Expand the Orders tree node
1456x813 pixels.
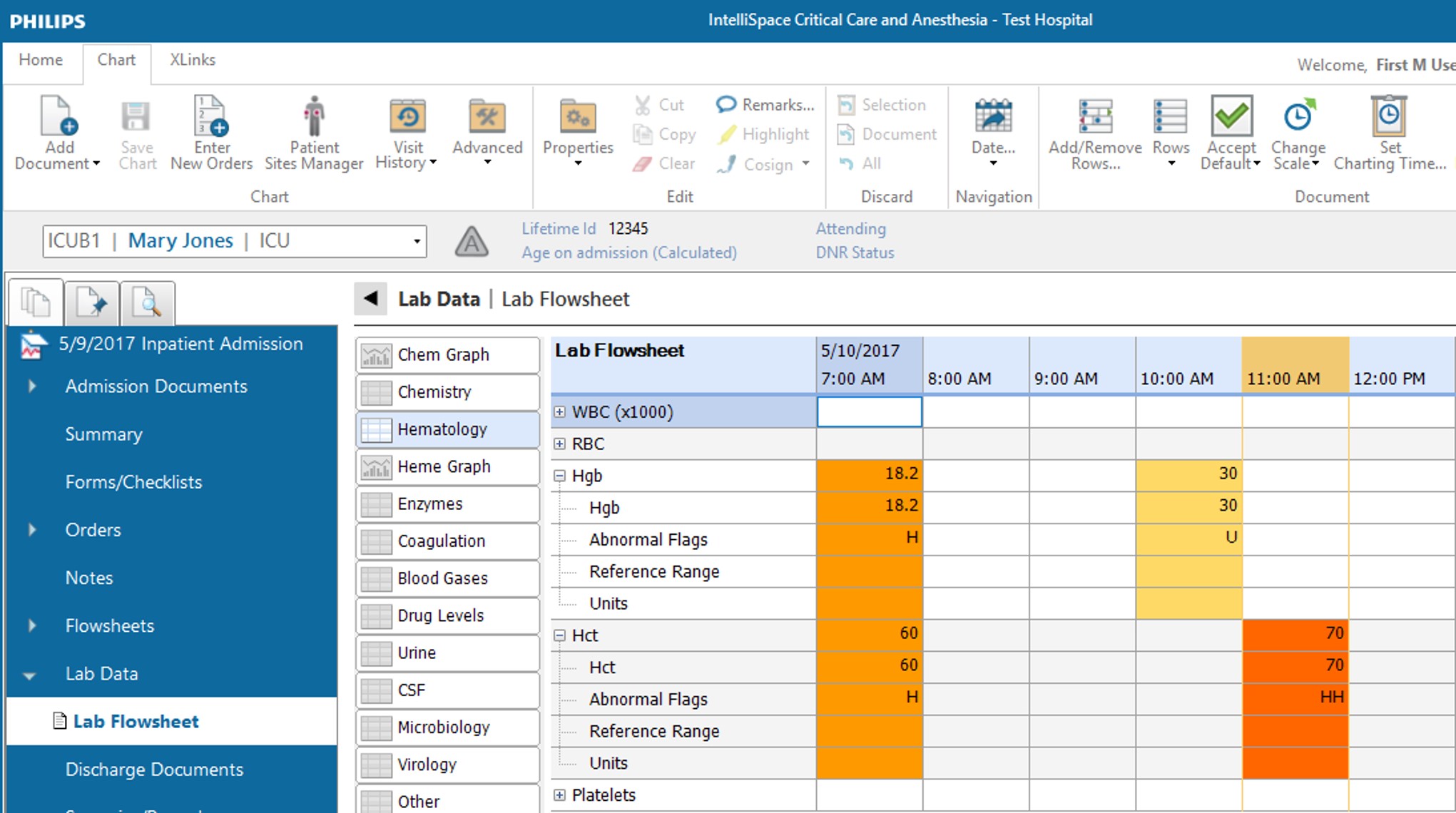point(32,529)
